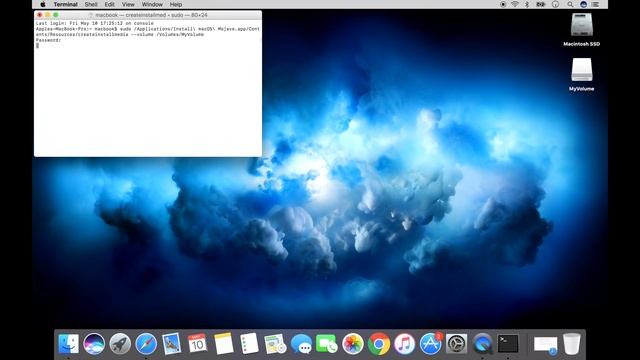This screenshot has height=360, width=640.
Task: Open the Maps icon in Dock
Action: 275,344
